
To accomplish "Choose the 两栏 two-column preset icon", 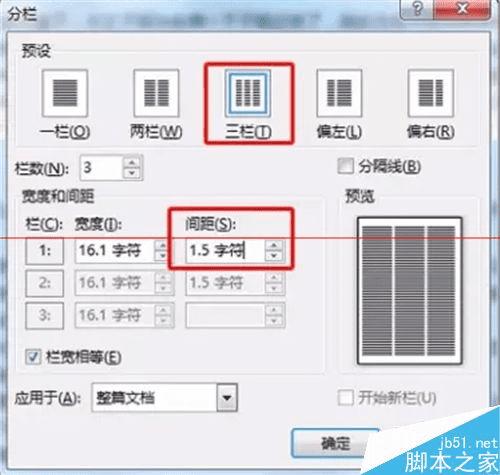I will point(156,93).
